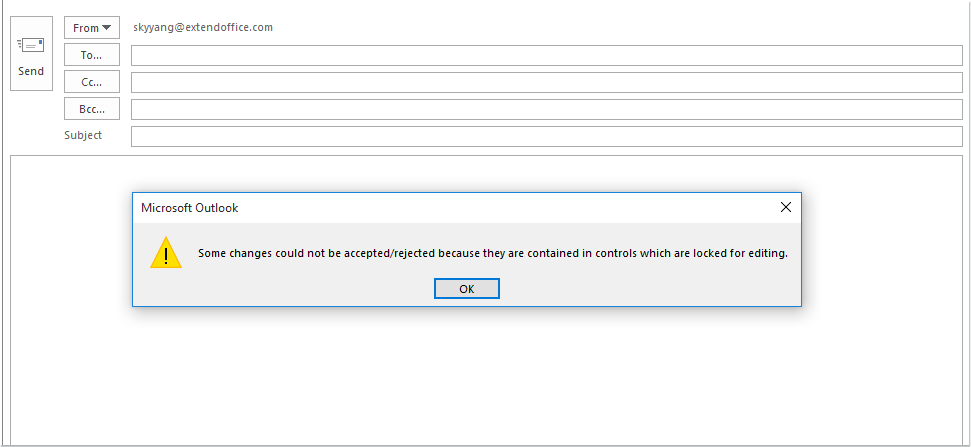
Task: Click the skyyang@extendoffice.com sender address
Action: 203,27
